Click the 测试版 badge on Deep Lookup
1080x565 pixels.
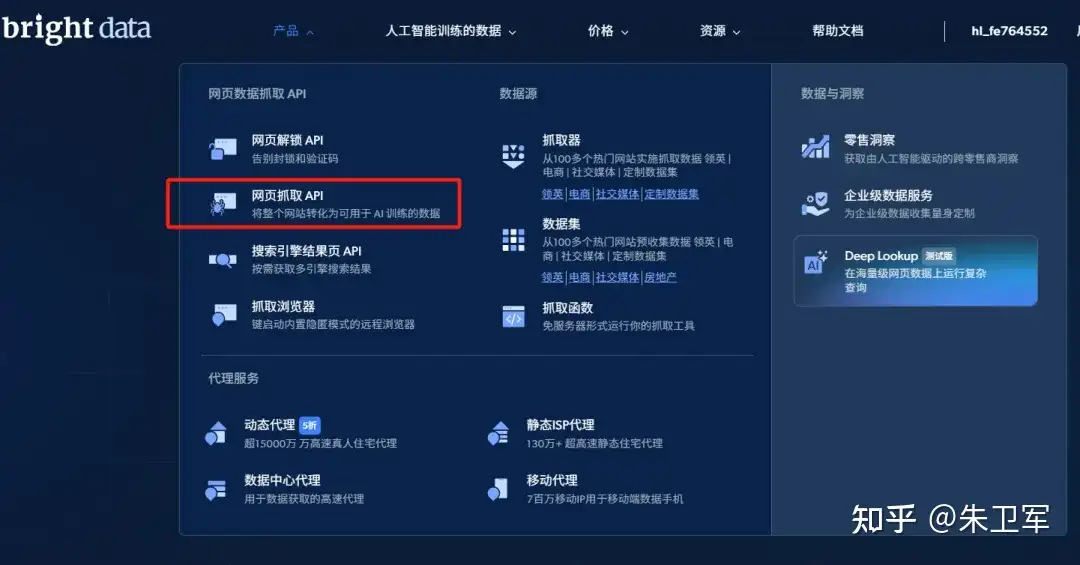click(939, 256)
